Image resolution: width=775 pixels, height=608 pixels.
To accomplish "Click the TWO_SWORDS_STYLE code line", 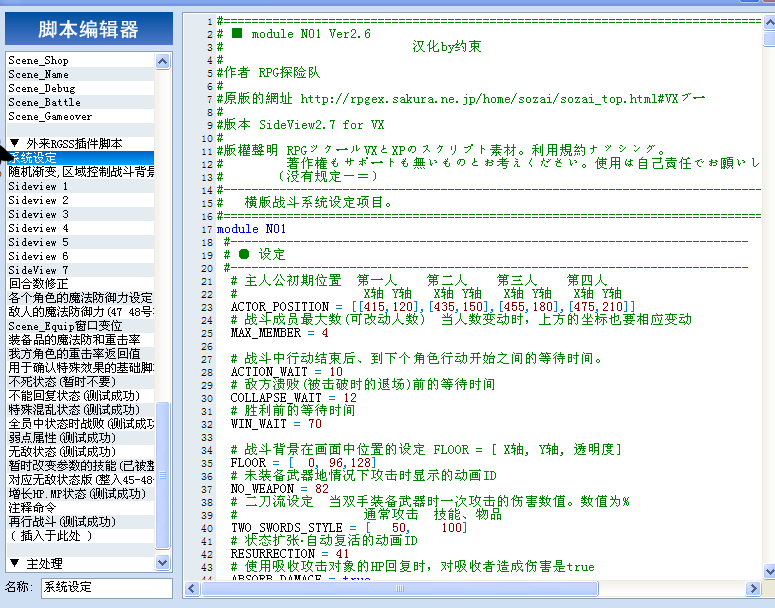I will click(x=349, y=527).
